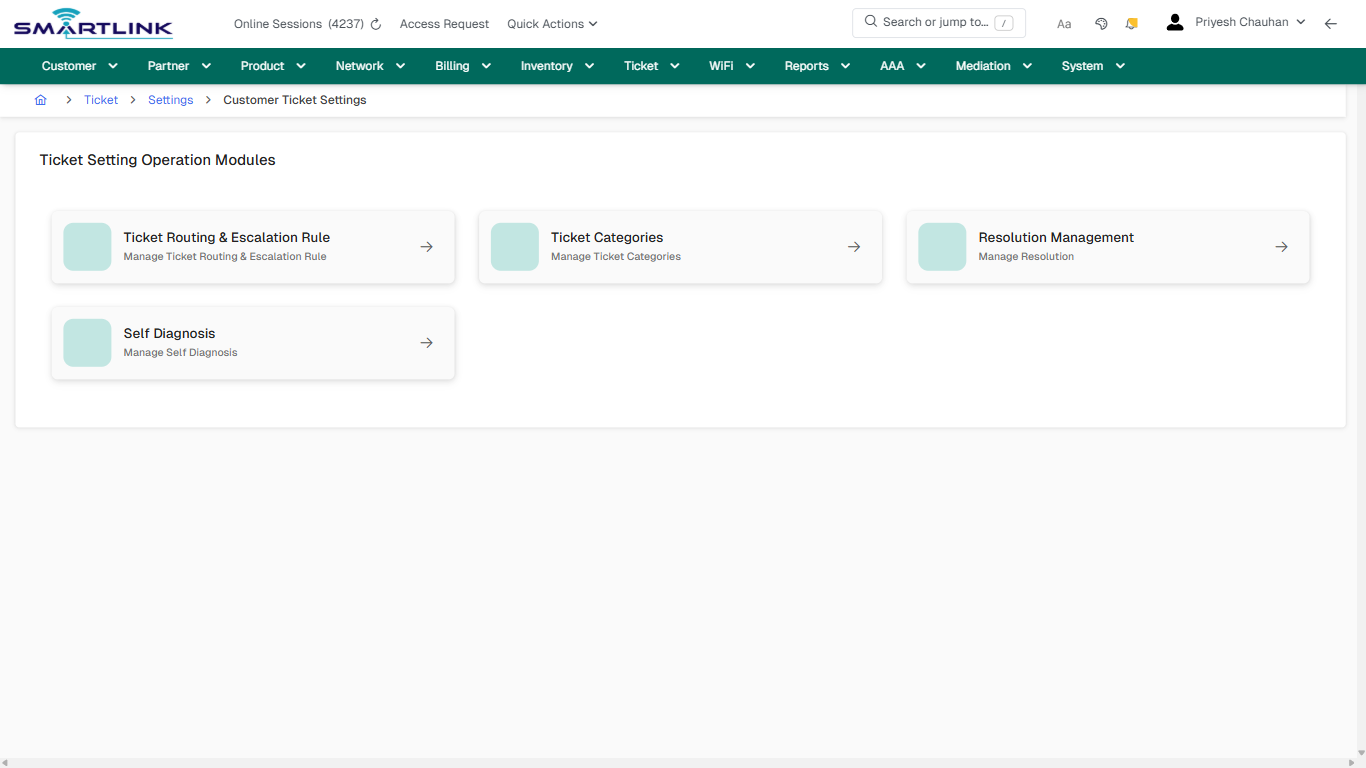The height and width of the screenshot is (768, 1366).
Task: Open the notifications bell
Action: click(1131, 22)
